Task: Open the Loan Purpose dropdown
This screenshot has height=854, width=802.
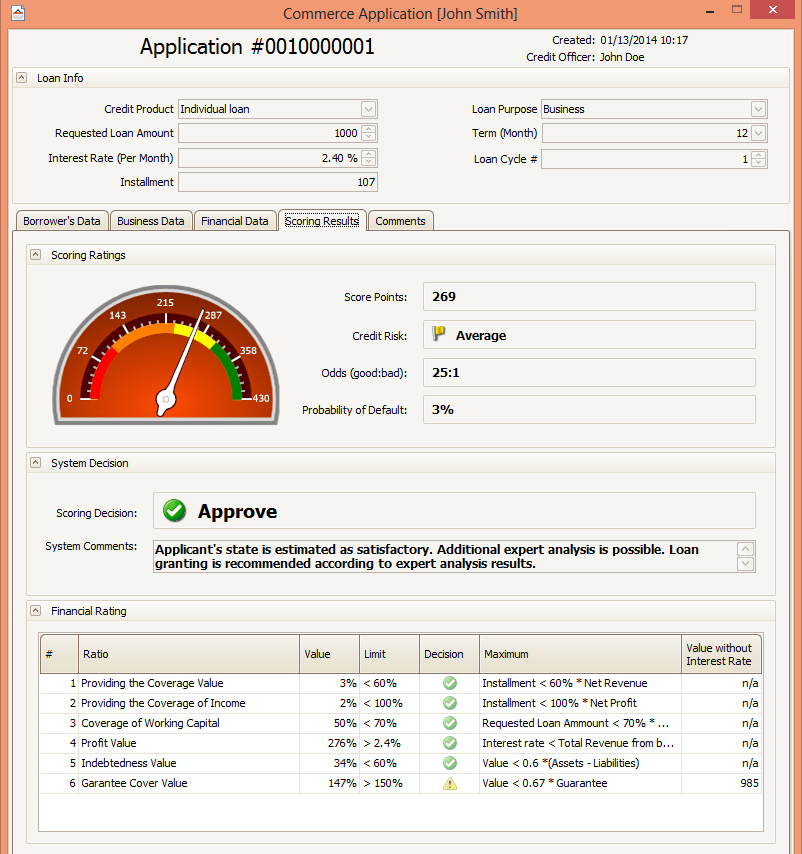Action: (x=759, y=109)
